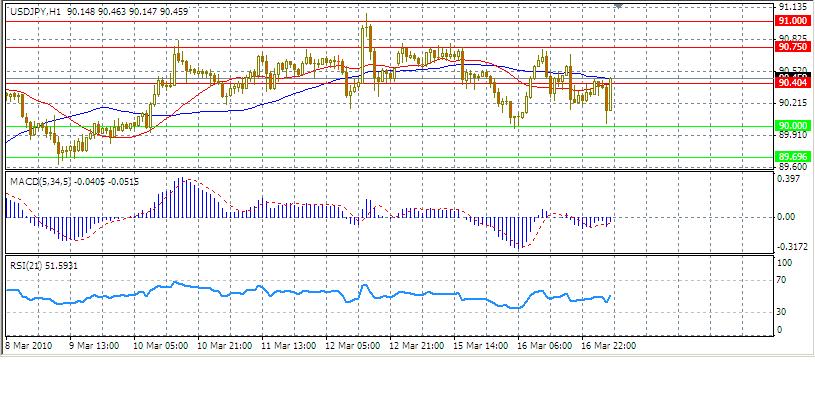Image resolution: width=815 pixels, height=400 pixels.
Task: Click the MACD(5,34,5) indicator label
Action: tap(38, 182)
